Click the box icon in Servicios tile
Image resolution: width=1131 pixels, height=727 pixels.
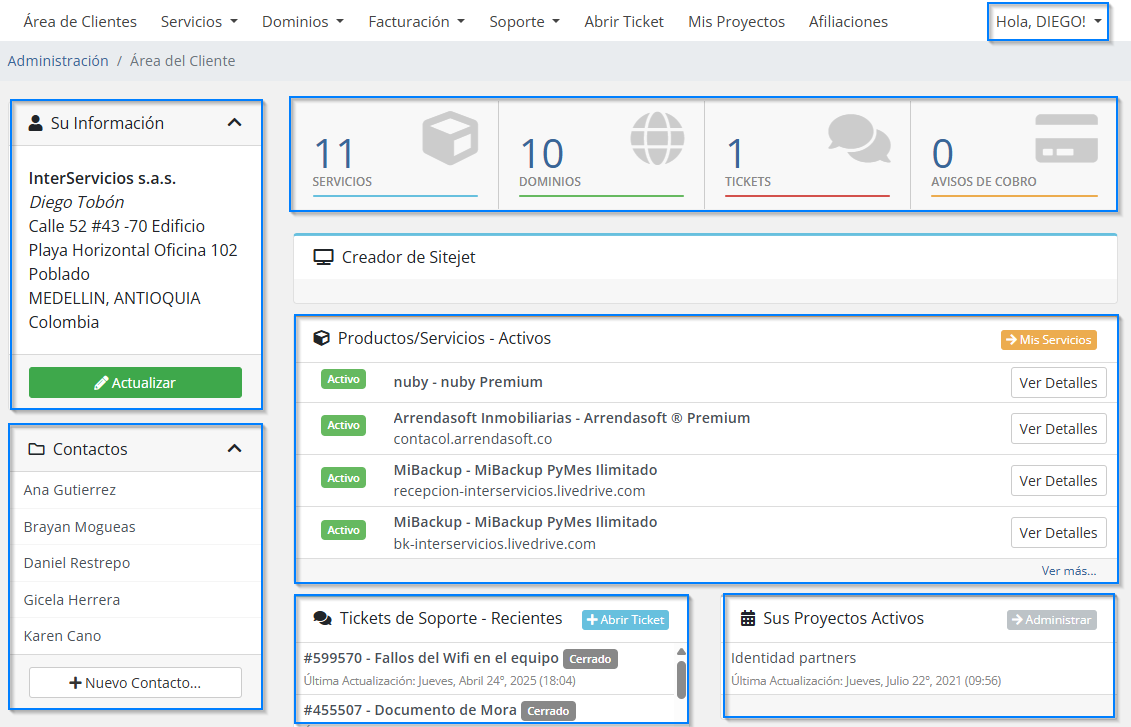[x=450, y=138]
